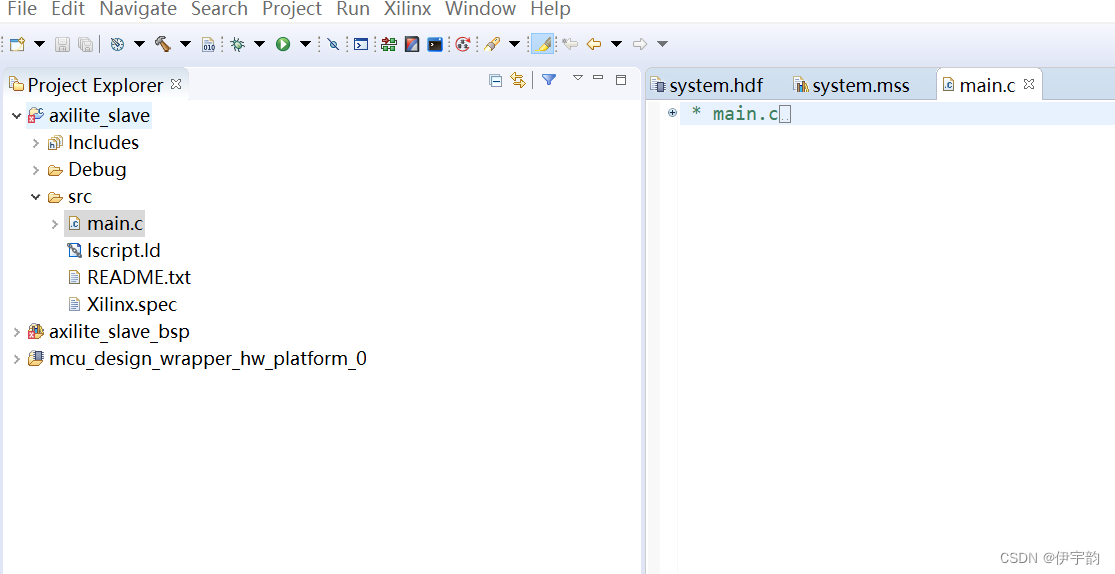
Task: Click the skip breakpoints icon
Action: [333, 44]
